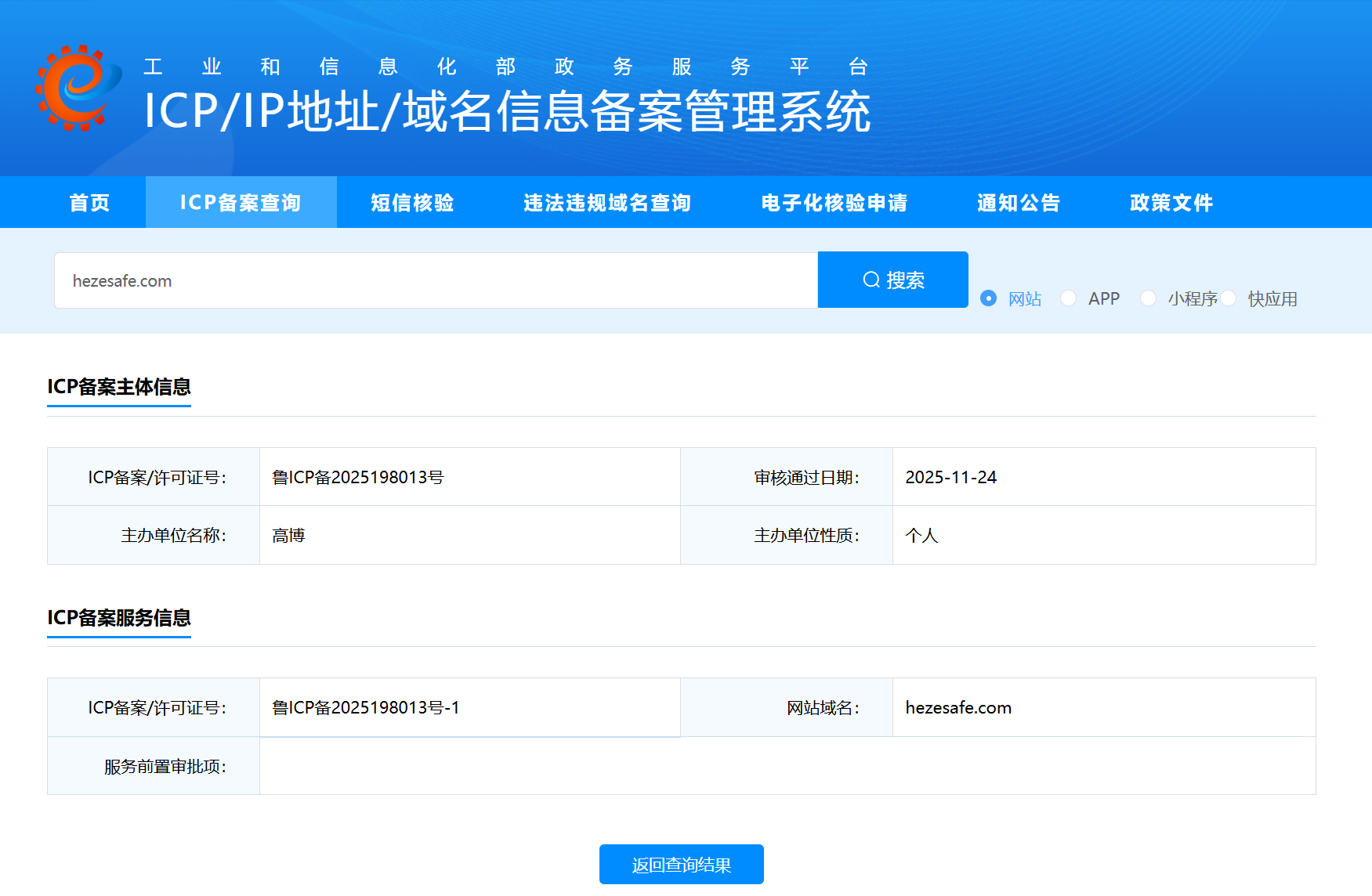Click the ICP/IP地址/域名信息备案管理系统 title
Viewport: 1372px width, 896px height.
508,110
